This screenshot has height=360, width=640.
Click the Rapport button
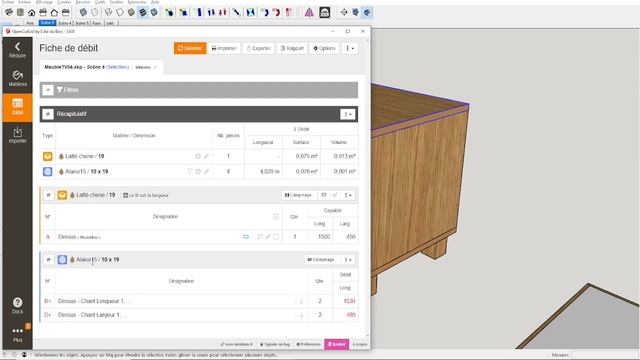[292, 48]
